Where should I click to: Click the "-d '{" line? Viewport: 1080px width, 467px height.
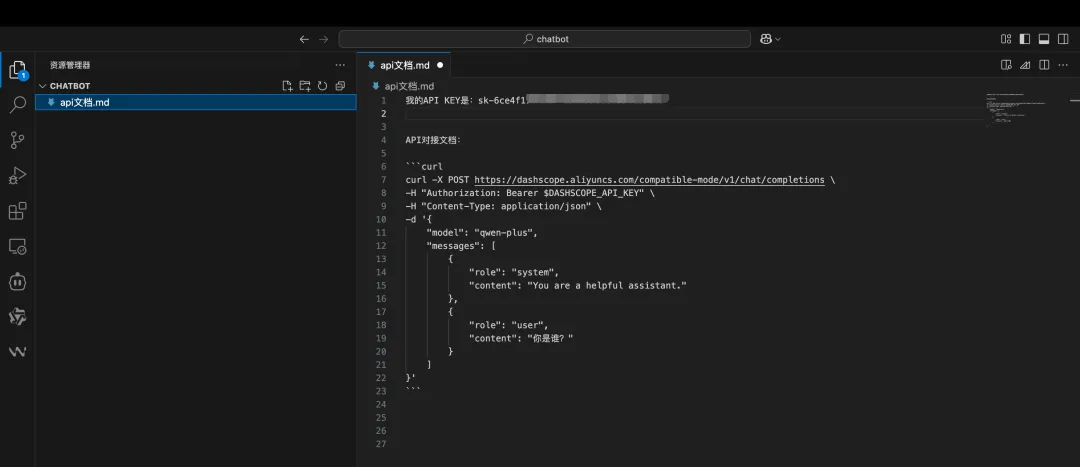click(421, 220)
